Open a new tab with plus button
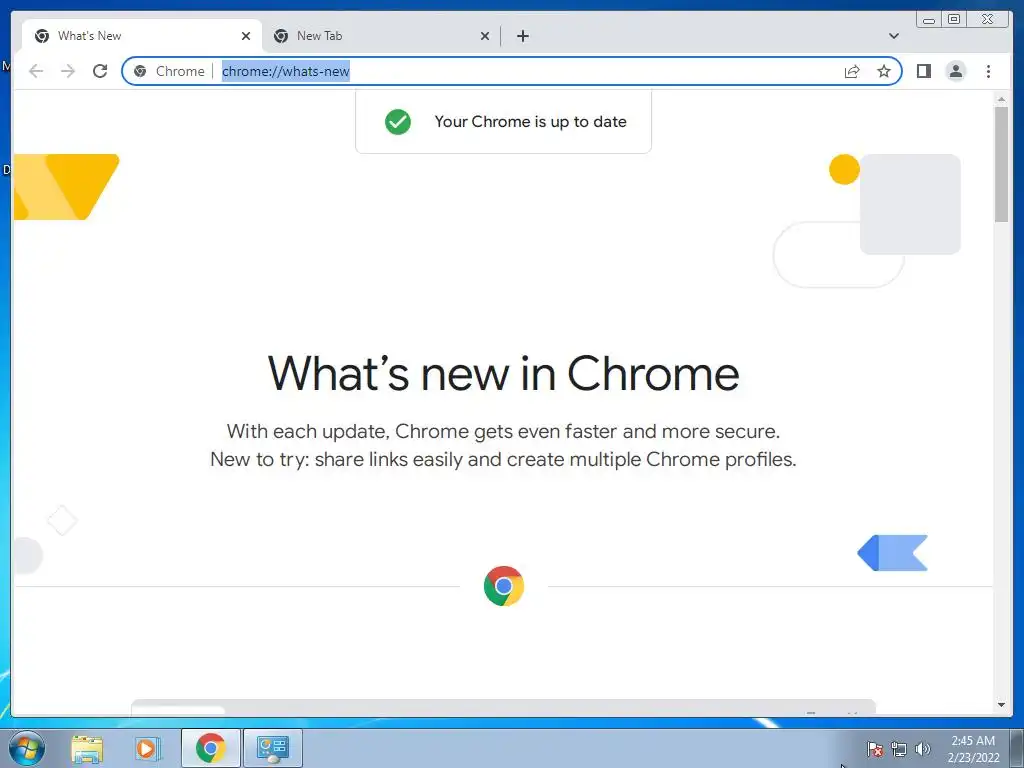This screenshot has width=1024, height=768. click(x=522, y=36)
